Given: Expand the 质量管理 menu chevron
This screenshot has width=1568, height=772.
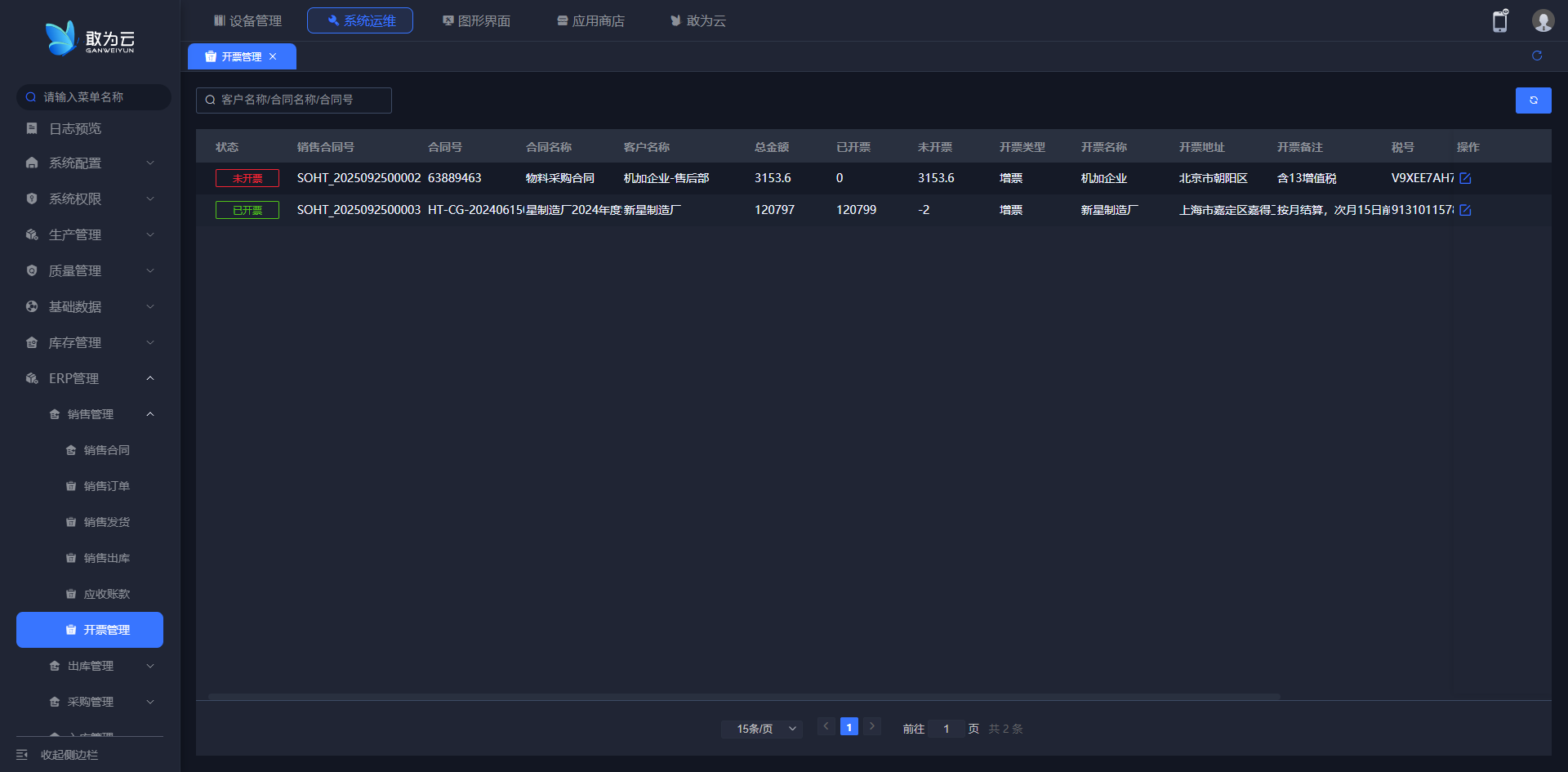Looking at the screenshot, I should 150,270.
